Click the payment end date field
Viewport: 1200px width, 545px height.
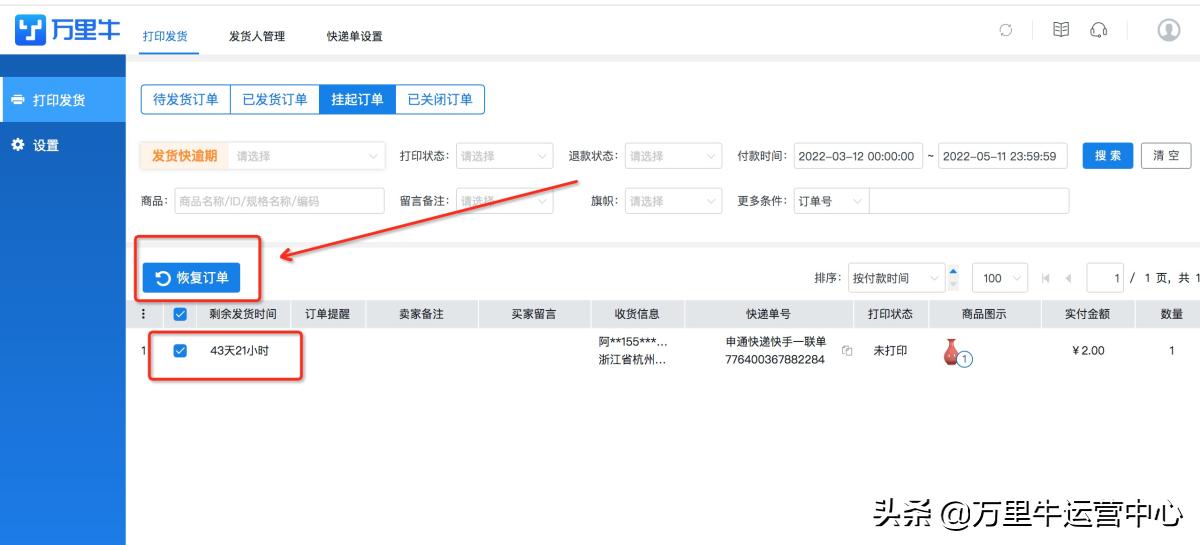tap(1003, 156)
